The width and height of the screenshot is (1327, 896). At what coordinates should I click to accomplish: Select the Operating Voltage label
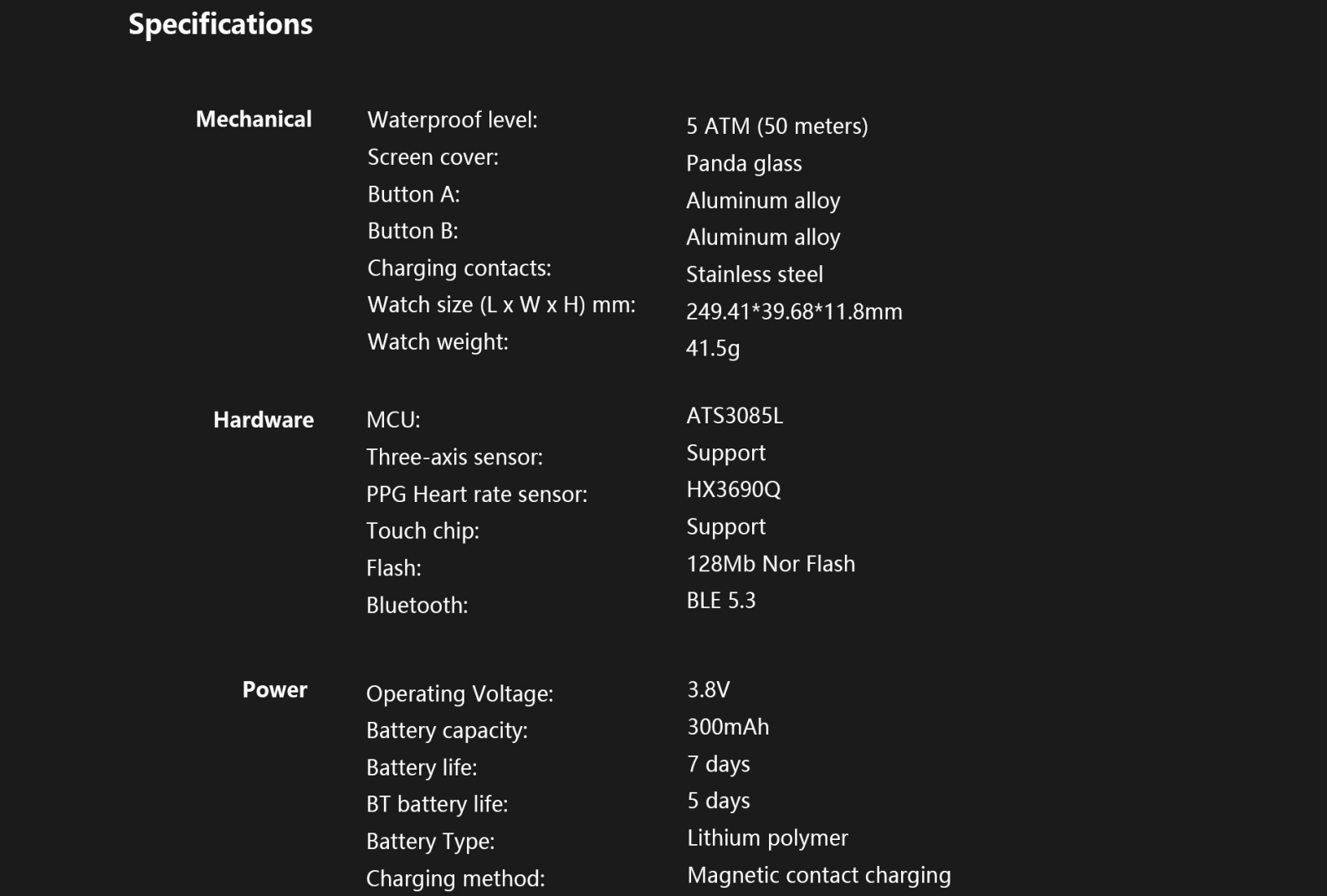(x=459, y=694)
